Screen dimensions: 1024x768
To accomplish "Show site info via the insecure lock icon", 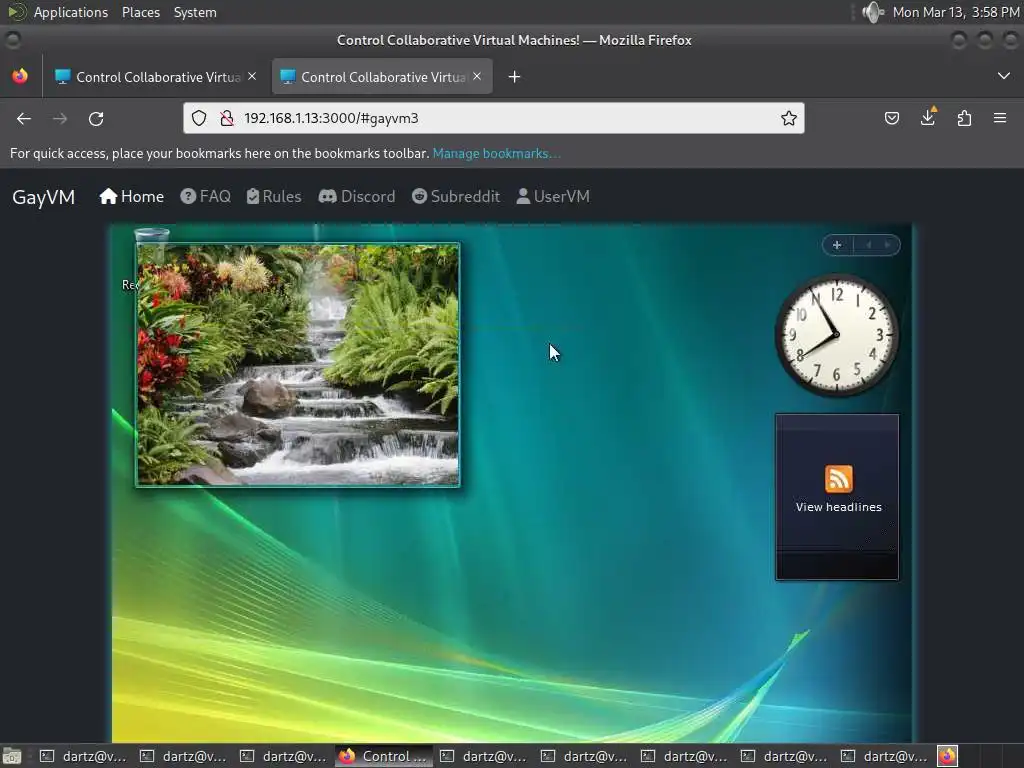I will [x=227, y=118].
